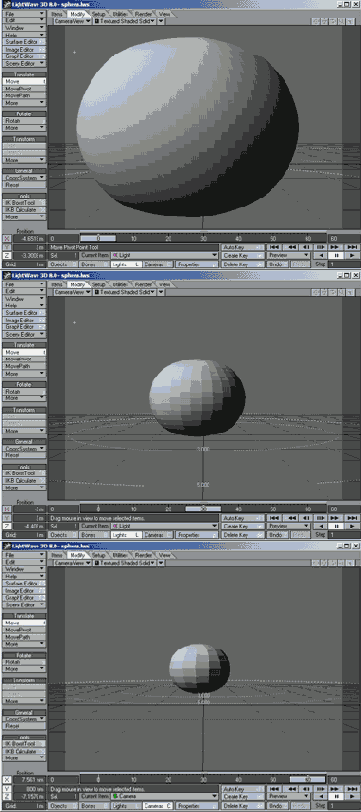
Task: Switch to Items tab in top window
Action: tap(57, 13)
